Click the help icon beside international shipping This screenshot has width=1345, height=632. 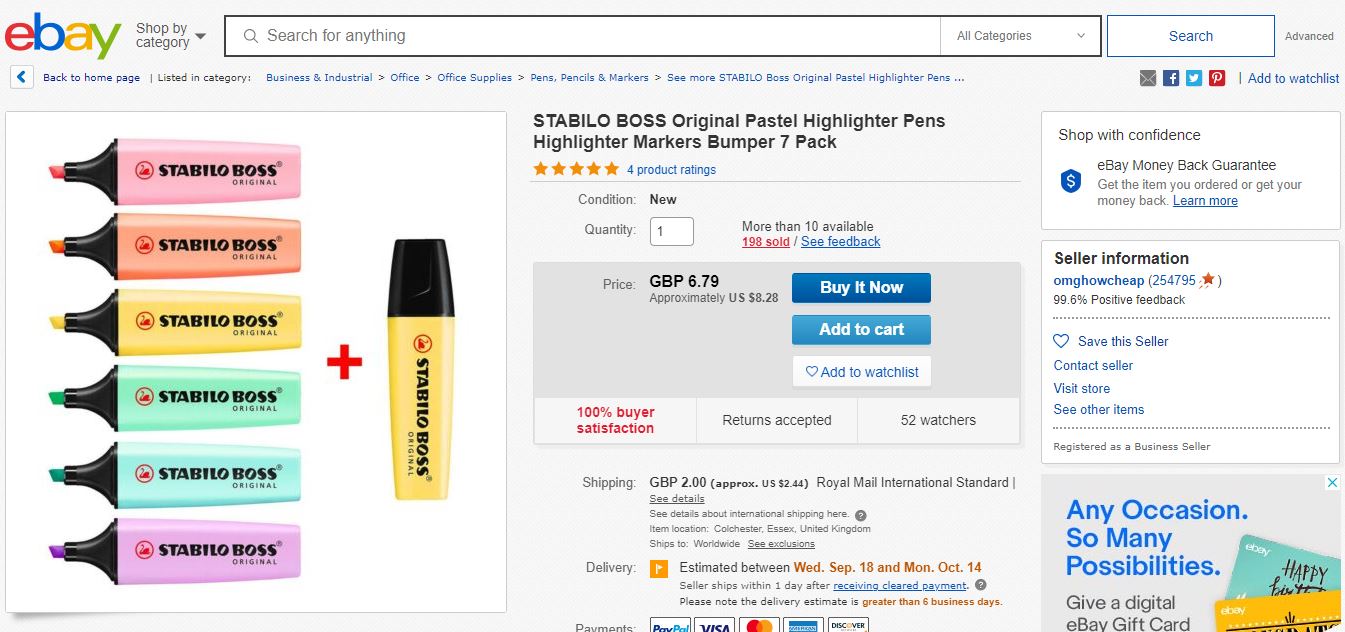(x=861, y=515)
